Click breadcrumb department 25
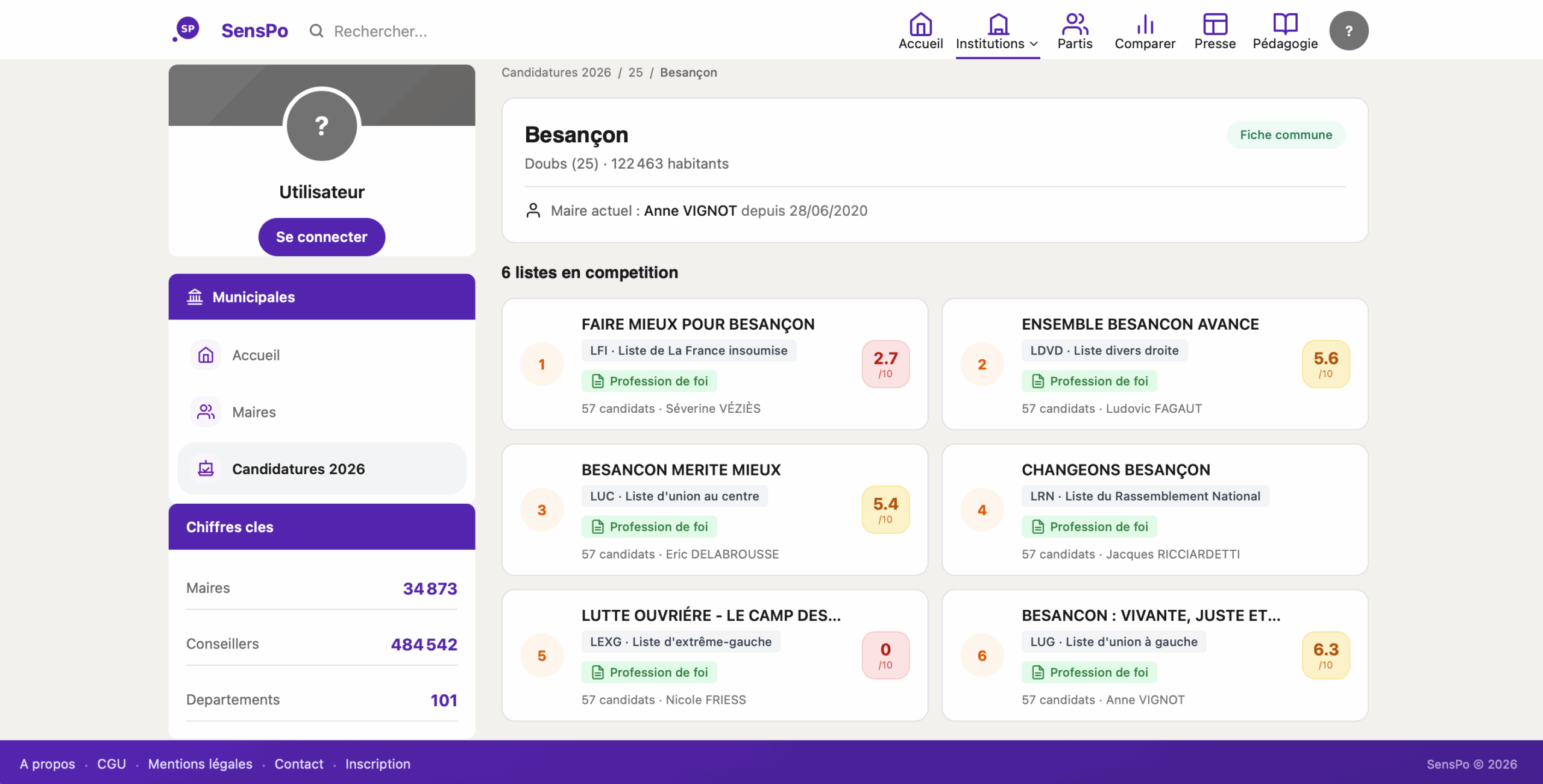 635,72
